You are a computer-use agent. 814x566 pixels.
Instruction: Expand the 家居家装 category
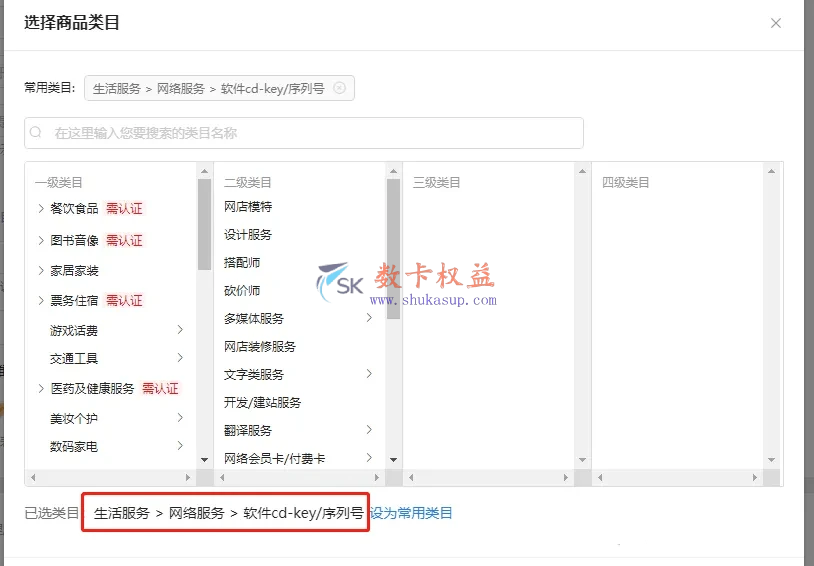coord(41,271)
